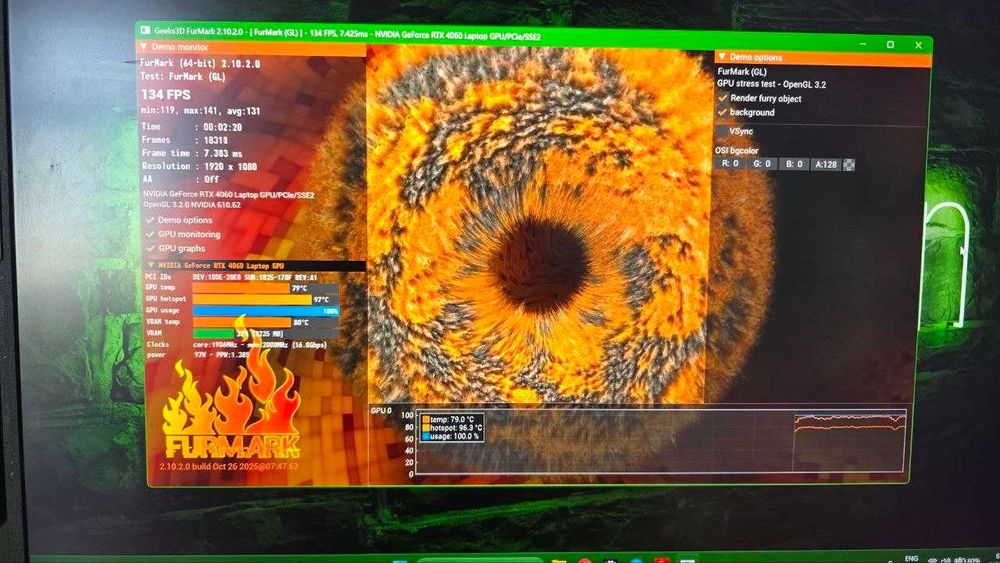This screenshot has height=563, width=1000.
Task: Click the FurMark (64-bit) 2.10.2.0 text
Action: coord(200,64)
